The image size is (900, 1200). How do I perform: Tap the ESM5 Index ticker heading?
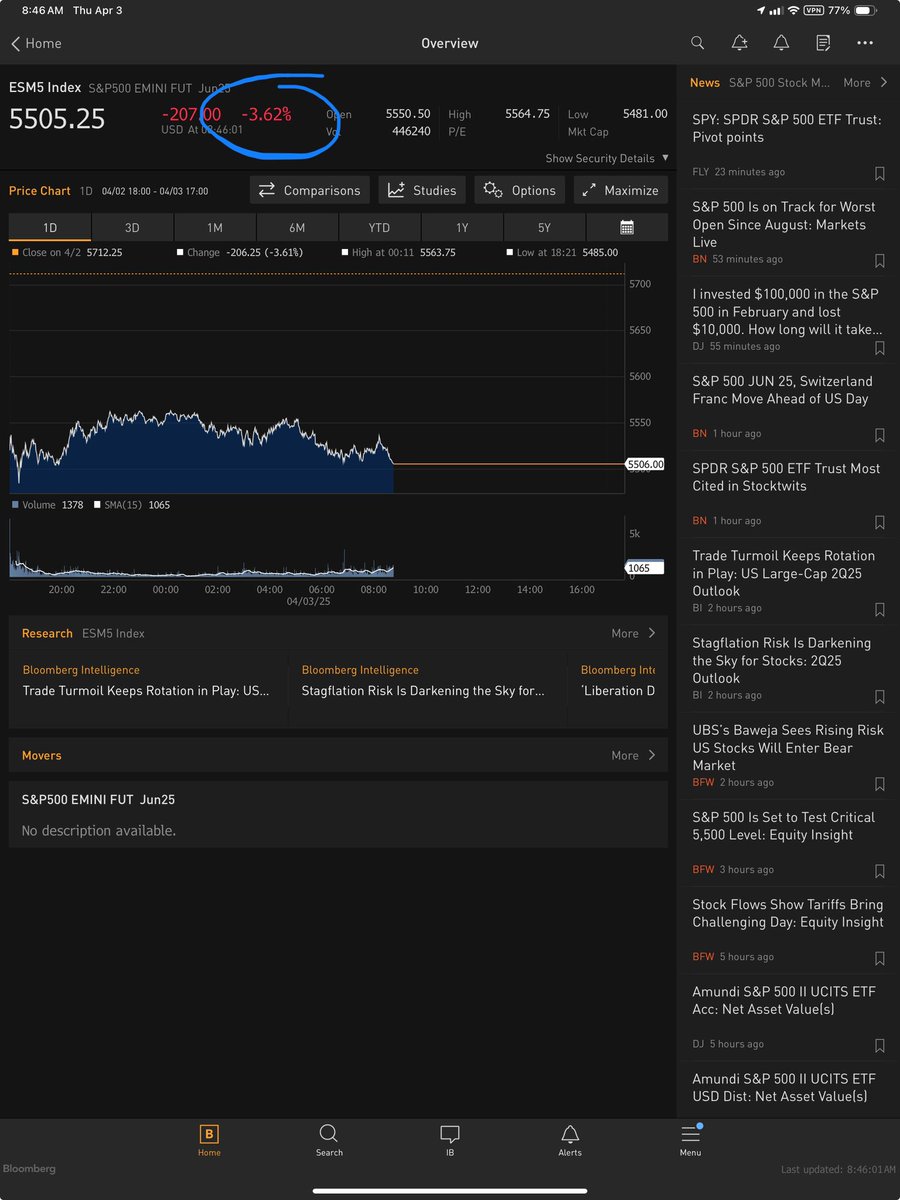(45, 88)
